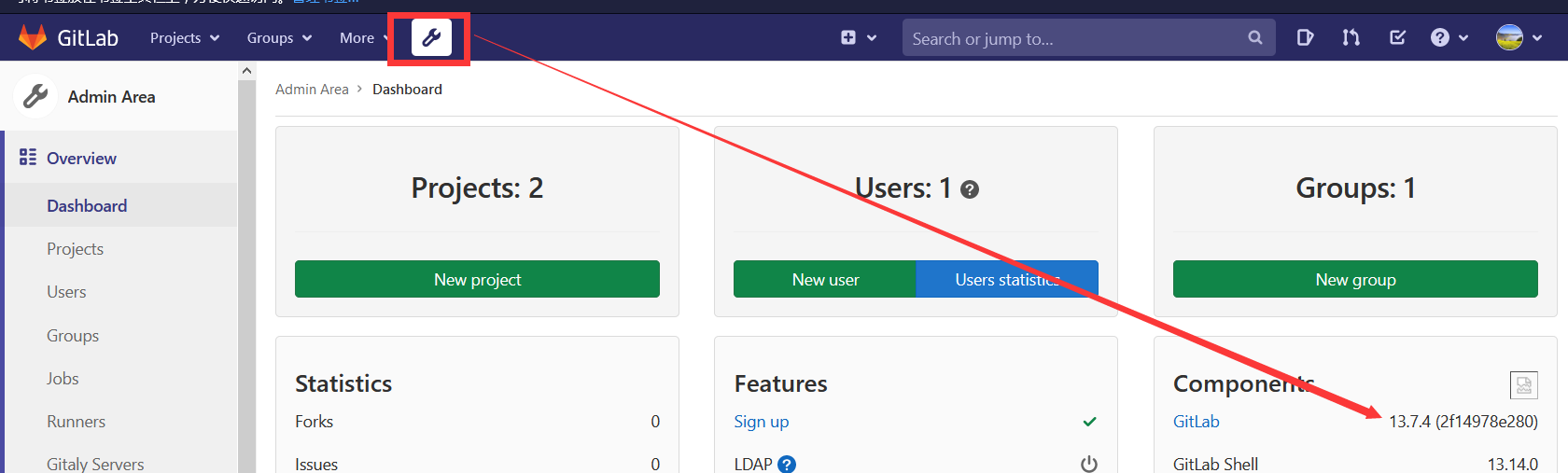Open the To-Do list icon
The height and width of the screenshot is (473, 1568).
click(1397, 37)
